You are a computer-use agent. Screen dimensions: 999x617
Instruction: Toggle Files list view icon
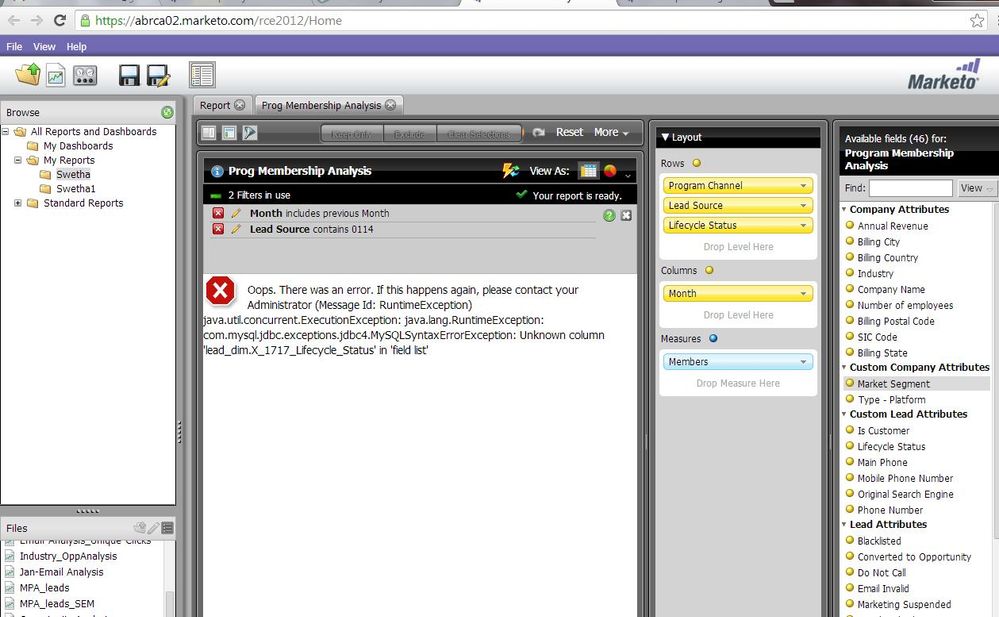(x=167, y=528)
